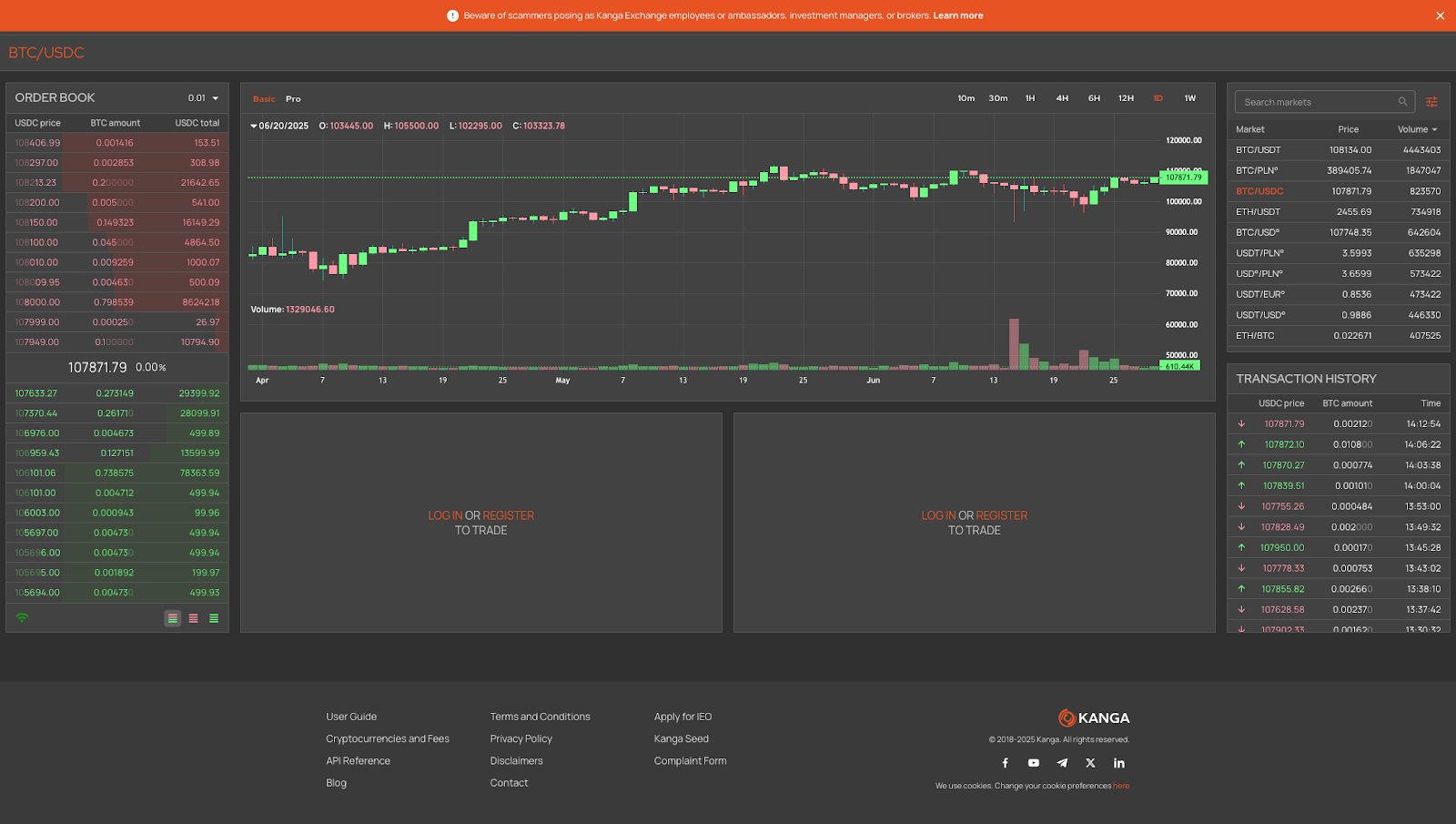This screenshot has height=824, width=1456.
Task: Set the chart interval to 10m
Action: 966,98
